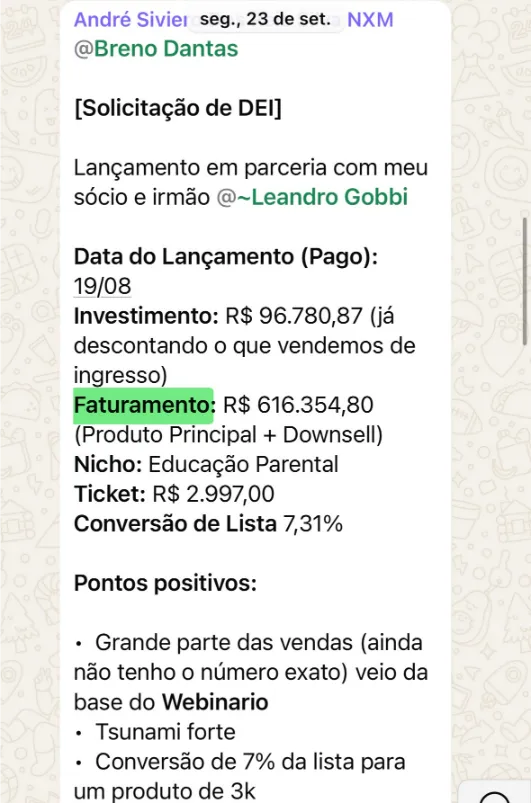Viewport: 531px width, 803px height.
Task: Tap the bold Webinario word
Action: click(x=215, y=702)
